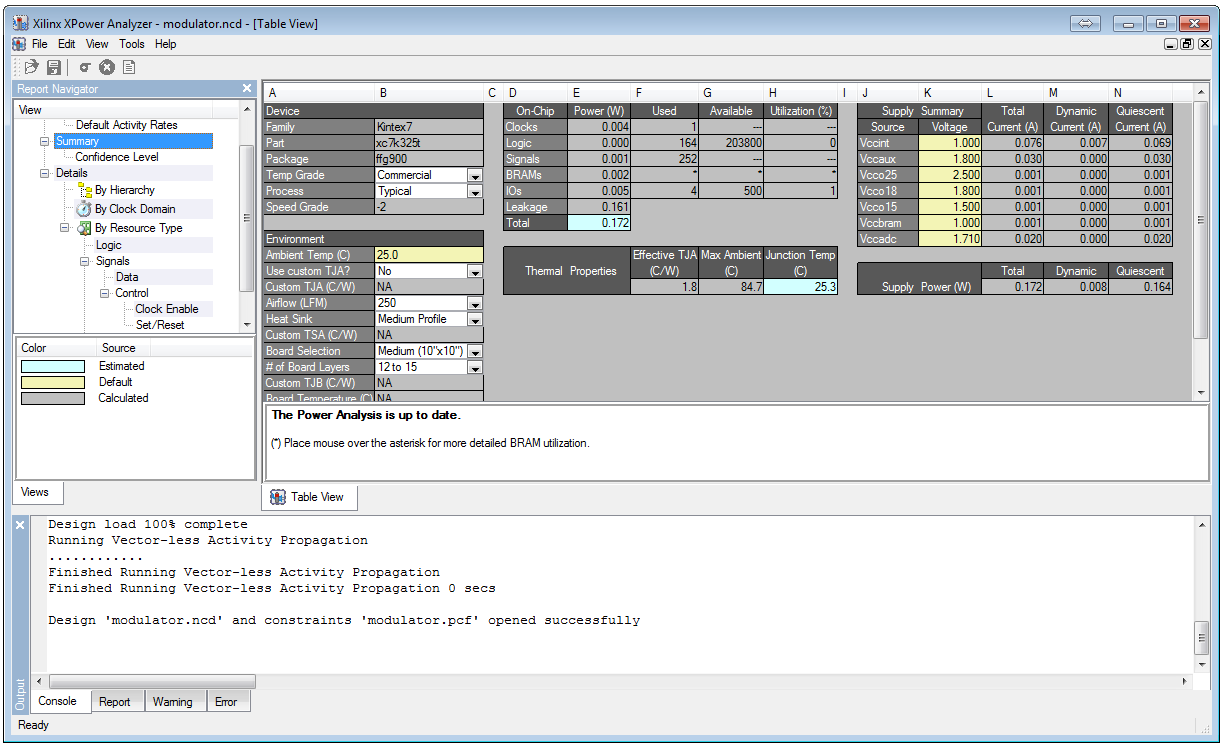Screen dimensions: 1226x748
Task: Select the Logic tree item
Action: coord(109,245)
